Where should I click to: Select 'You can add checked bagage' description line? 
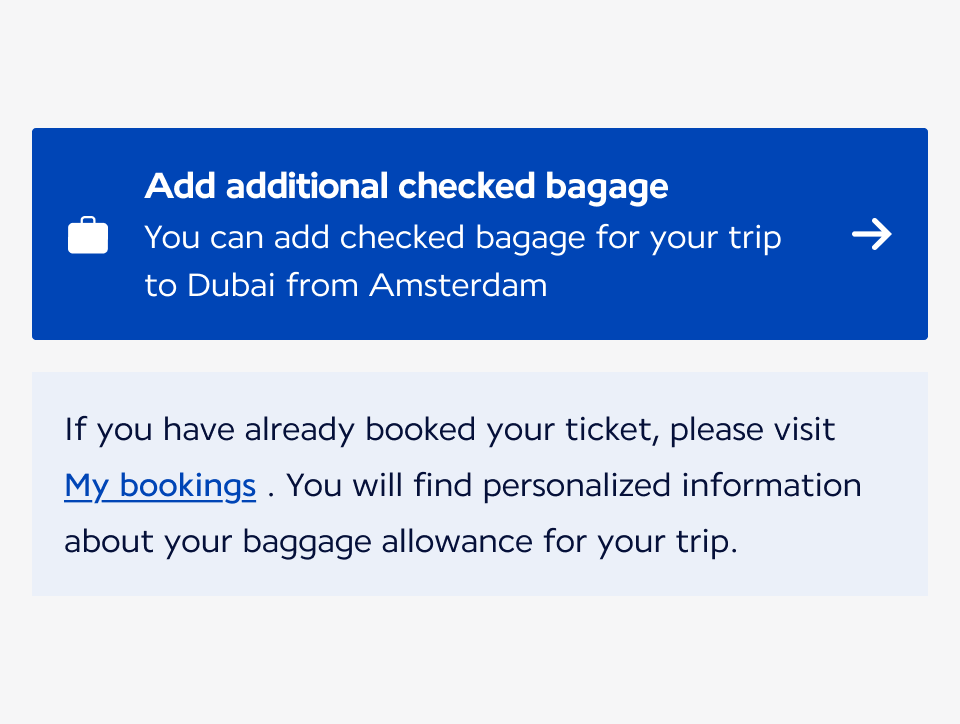pos(463,238)
